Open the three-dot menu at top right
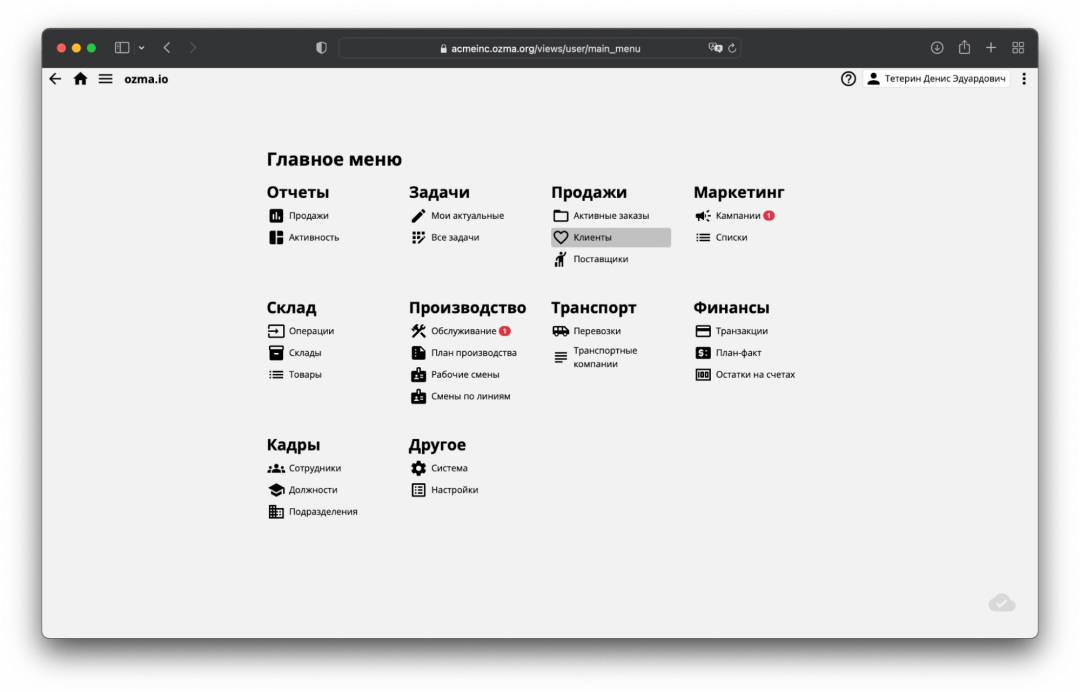Screen dimensions: 1080x694 [x=1023, y=78]
